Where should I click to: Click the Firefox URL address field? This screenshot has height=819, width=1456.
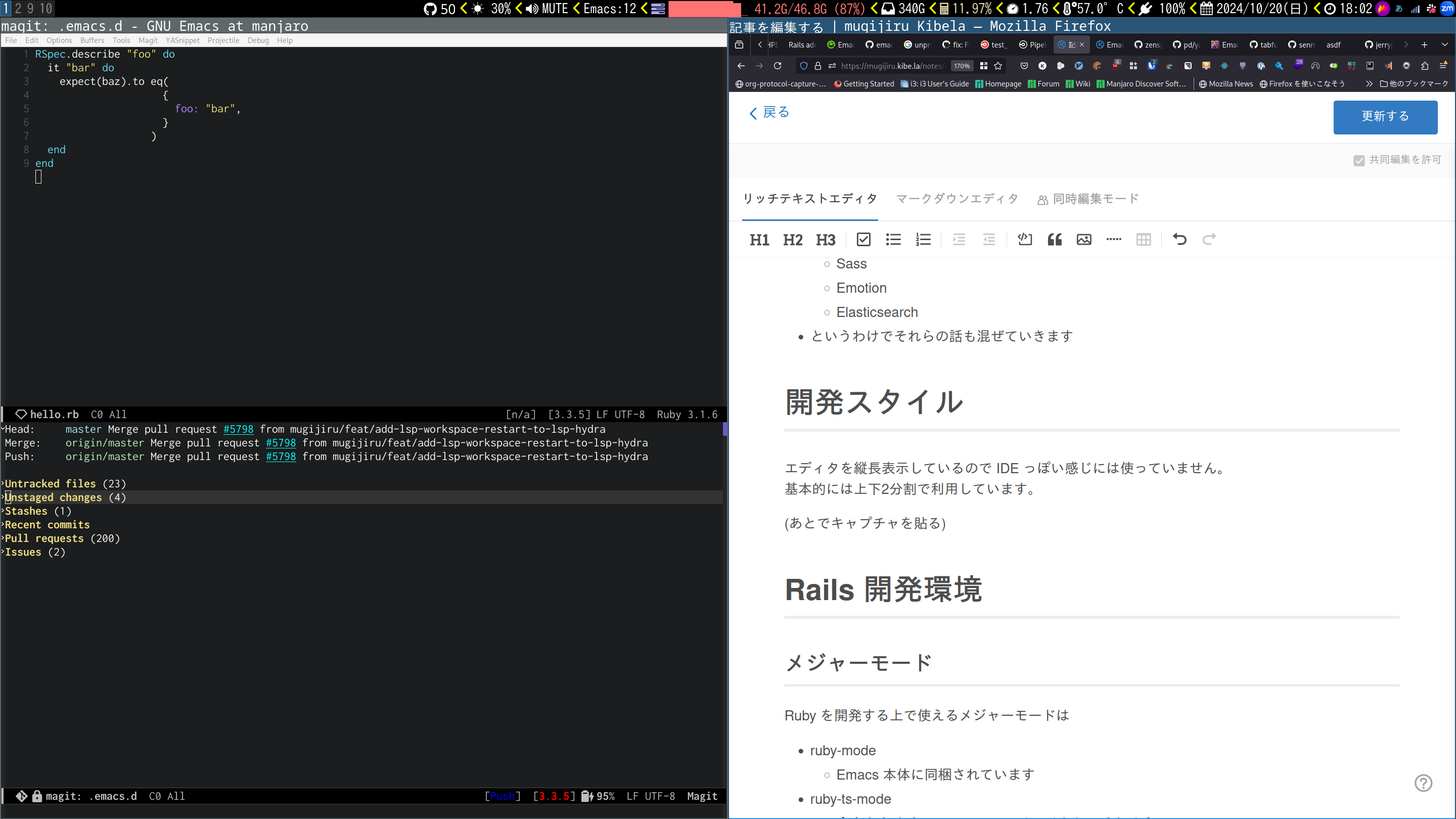891,66
